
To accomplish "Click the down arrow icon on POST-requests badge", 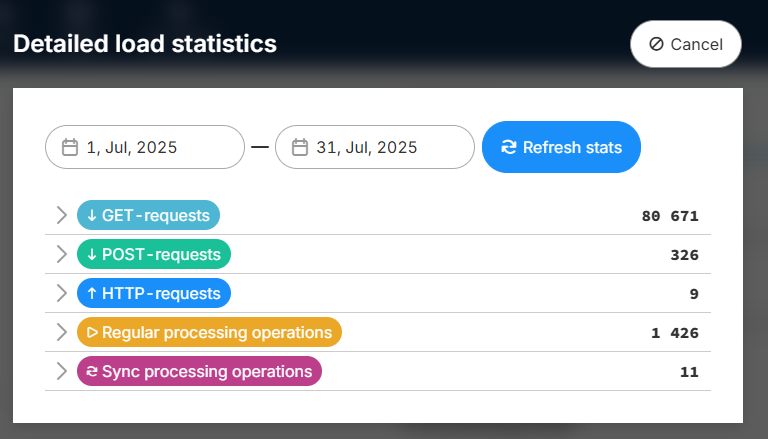I will click(x=92, y=254).
